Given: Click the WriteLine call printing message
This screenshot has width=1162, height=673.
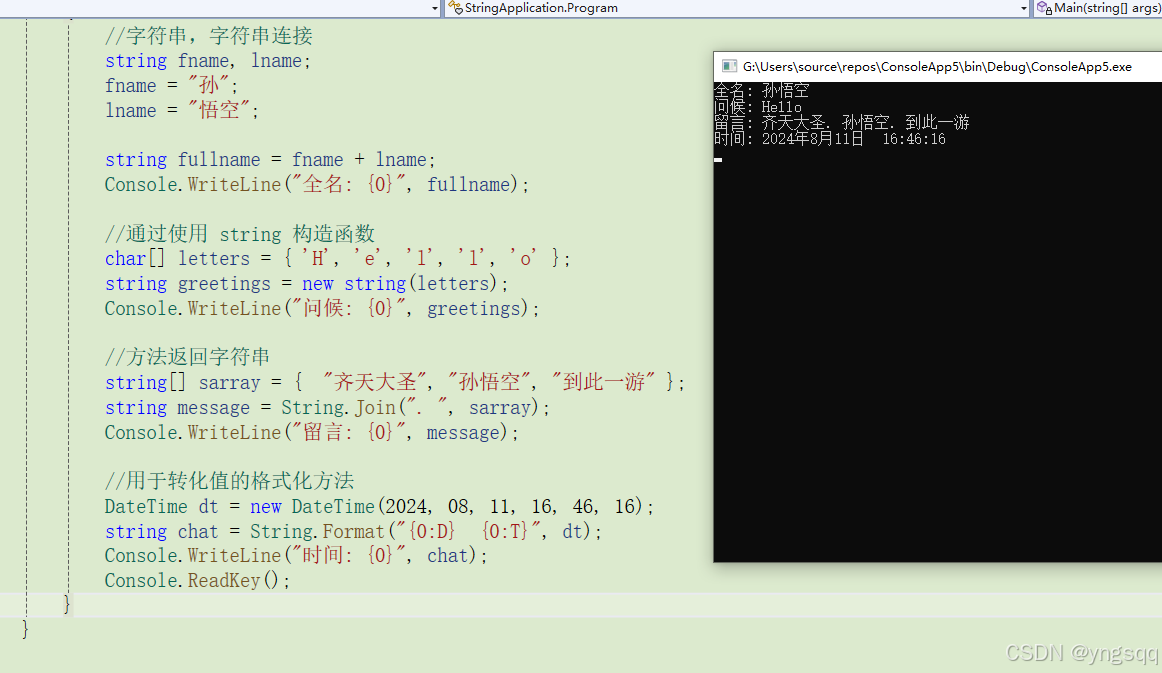Looking at the screenshot, I should pyautogui.click(x=311, y=432).
